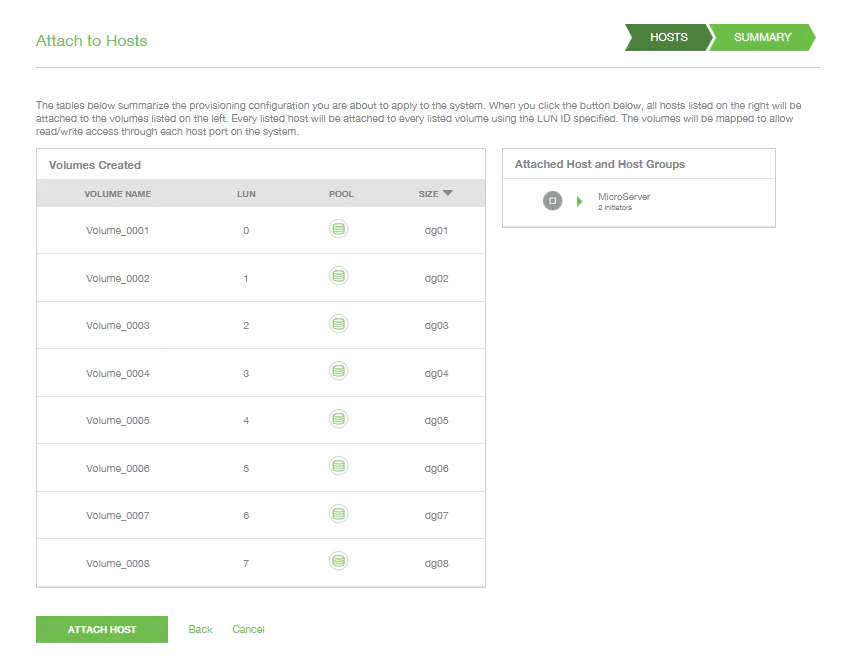Click the '2 Initiators' label
This screenshot has width=857, height=657.
pos(614,208)
